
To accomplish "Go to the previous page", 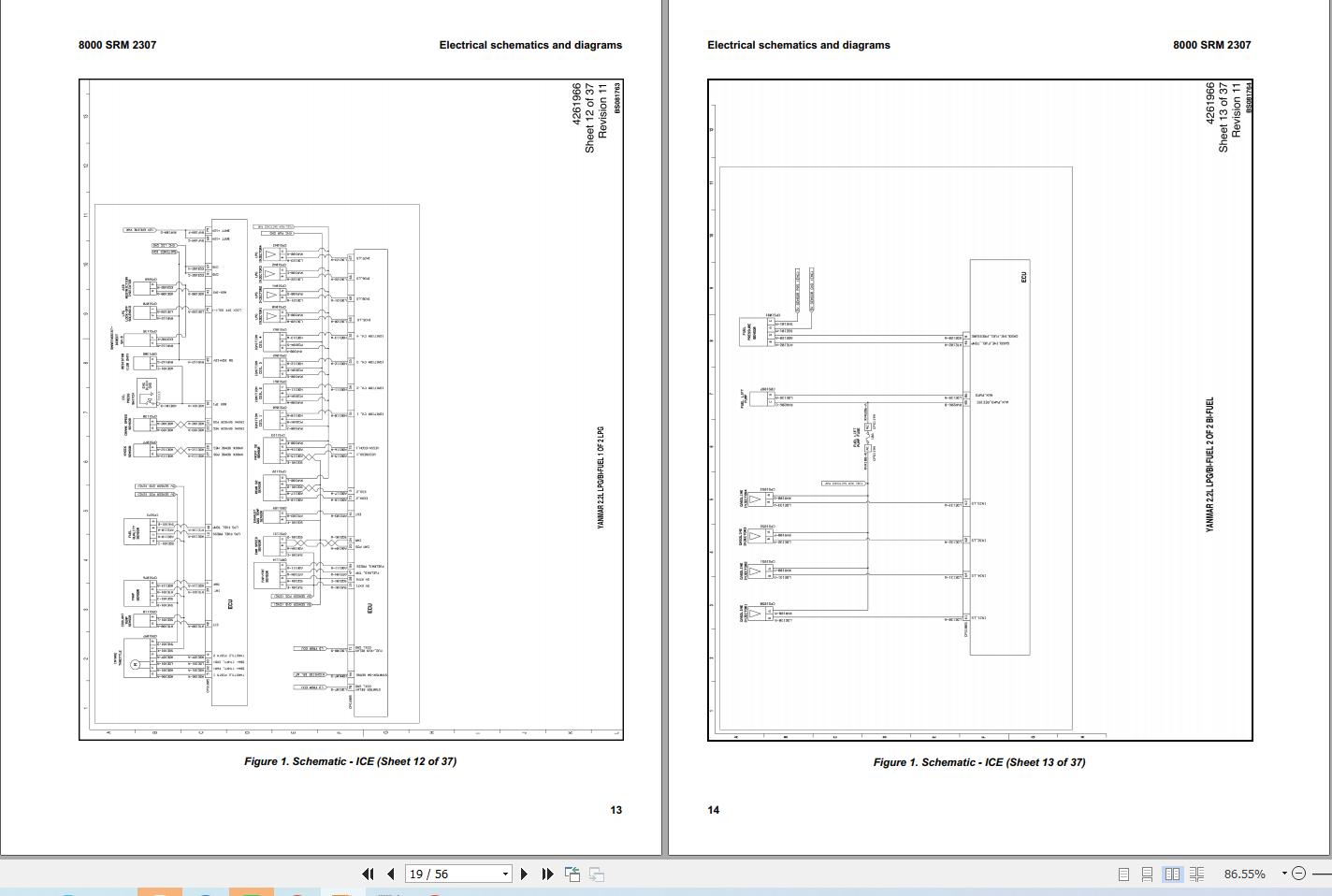I will (391, 874).
